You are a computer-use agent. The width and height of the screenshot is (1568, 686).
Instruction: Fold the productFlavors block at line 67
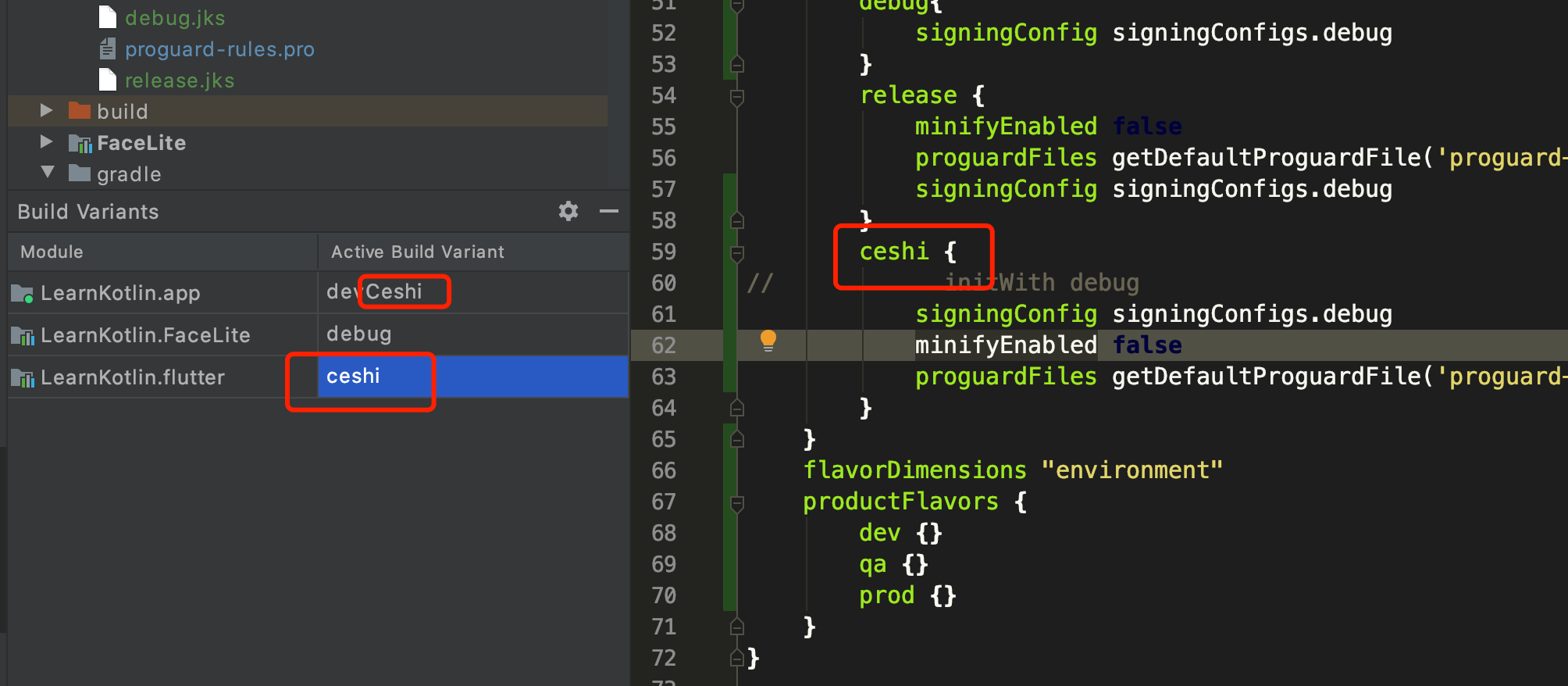pyautogui.click(x=736, y=503)
